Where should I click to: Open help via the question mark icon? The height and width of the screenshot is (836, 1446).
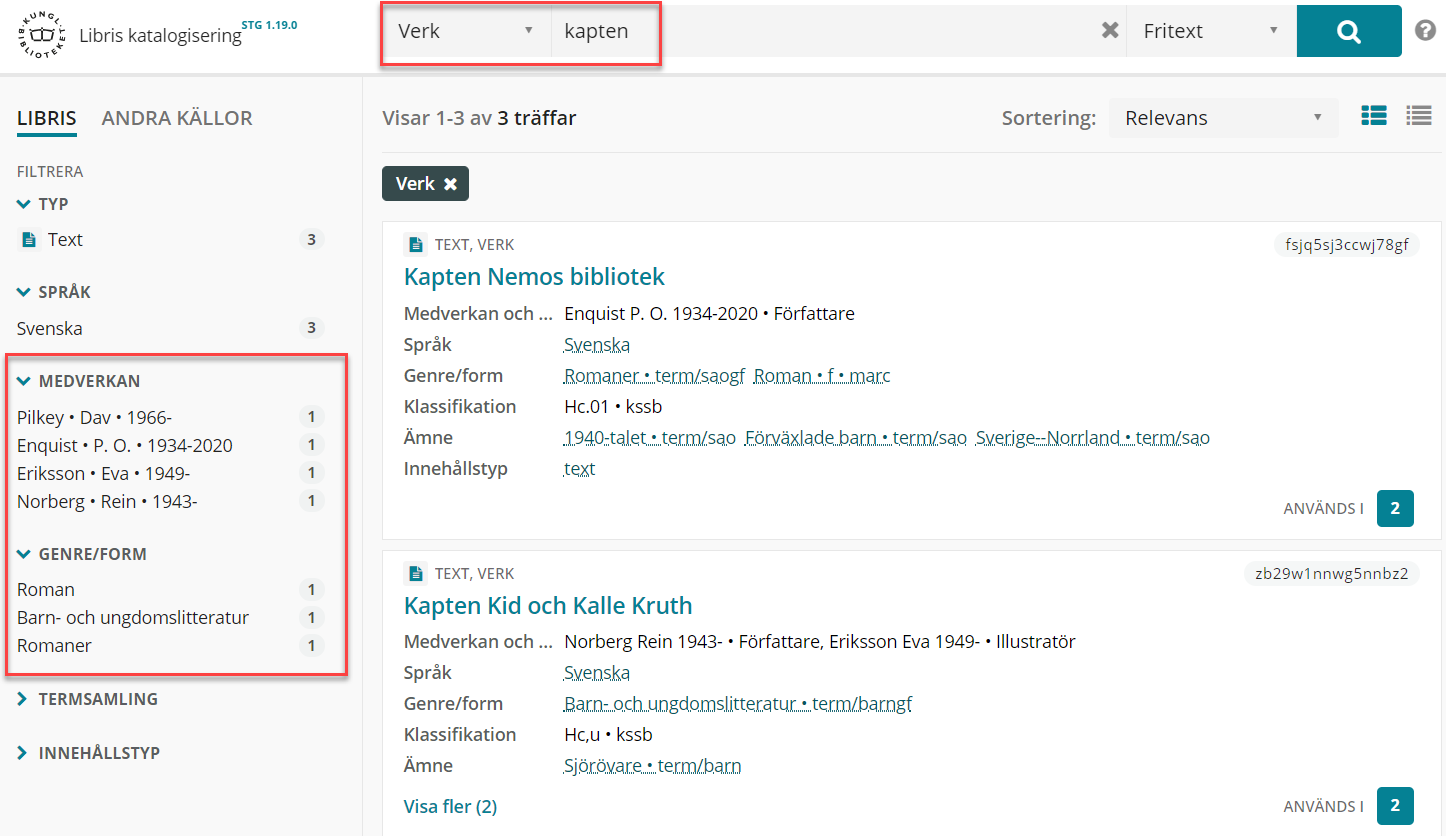(x=1425, y=31)
